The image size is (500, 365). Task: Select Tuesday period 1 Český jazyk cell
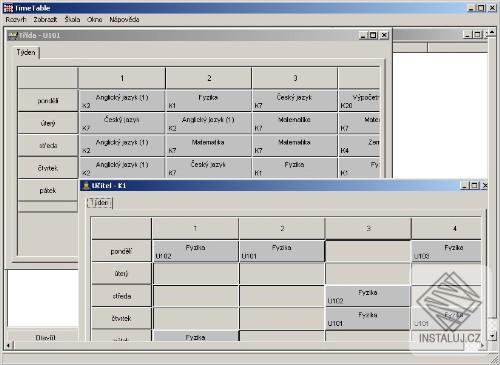[x=122, y=123]
